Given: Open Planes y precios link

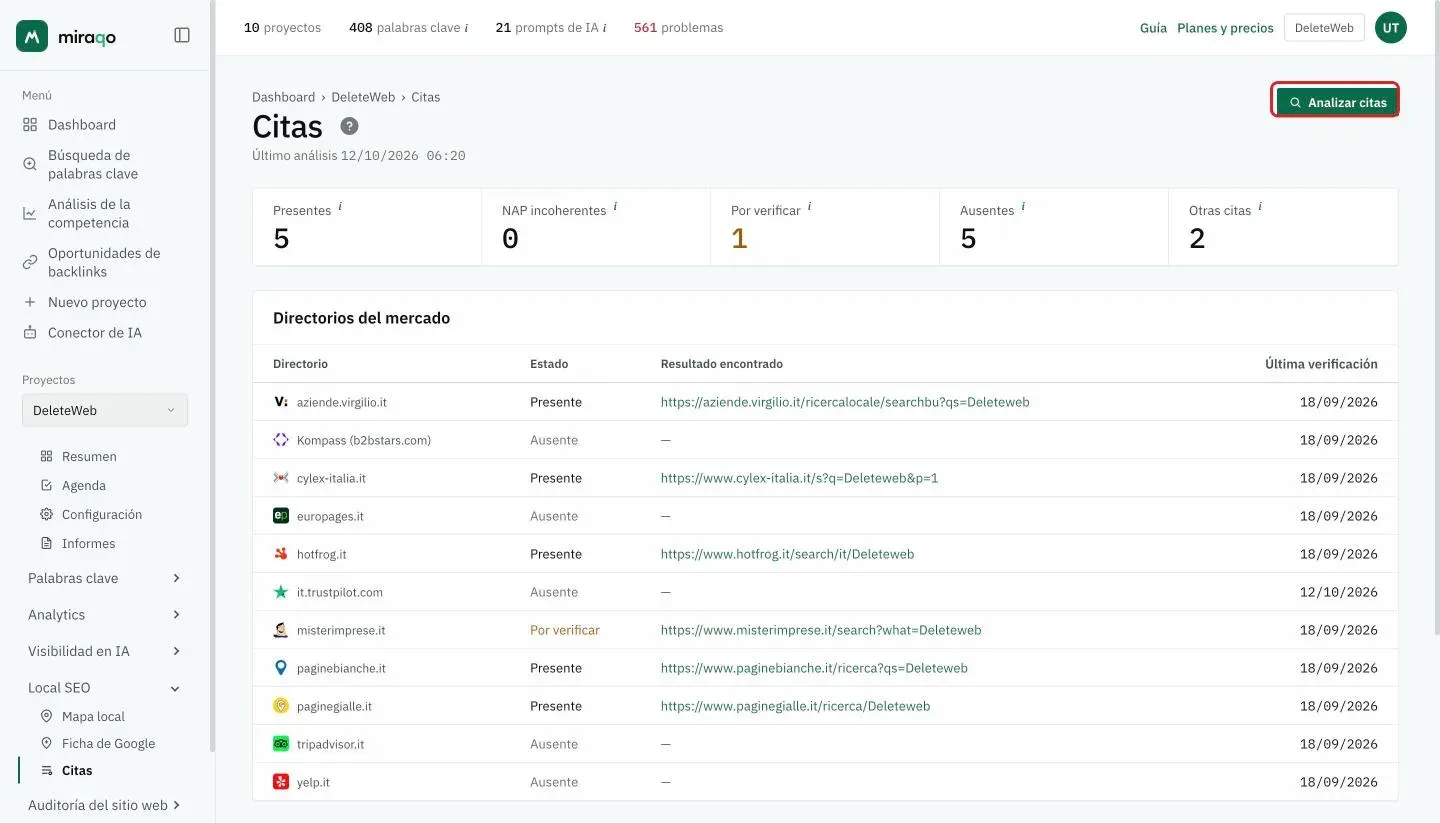Looking at the screenshot, I should tap(1225, 28).
